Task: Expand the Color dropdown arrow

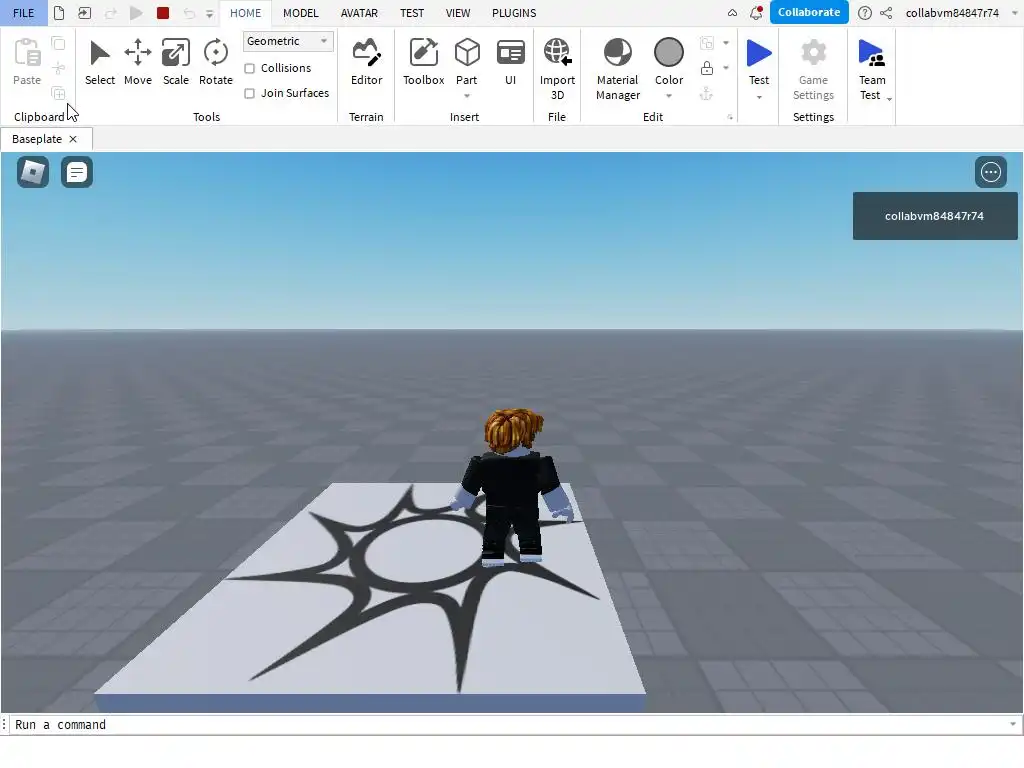Action: coord(669,97)
